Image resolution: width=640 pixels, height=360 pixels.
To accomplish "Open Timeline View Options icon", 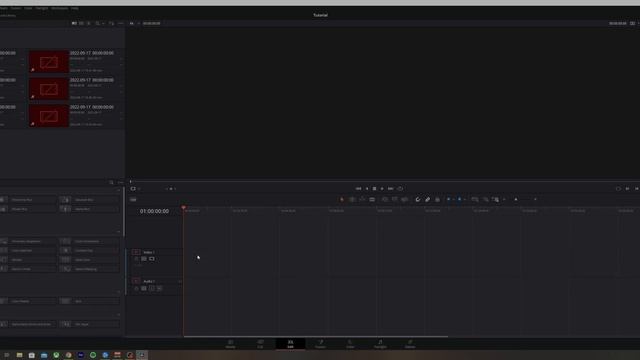I will click(133, 200).
